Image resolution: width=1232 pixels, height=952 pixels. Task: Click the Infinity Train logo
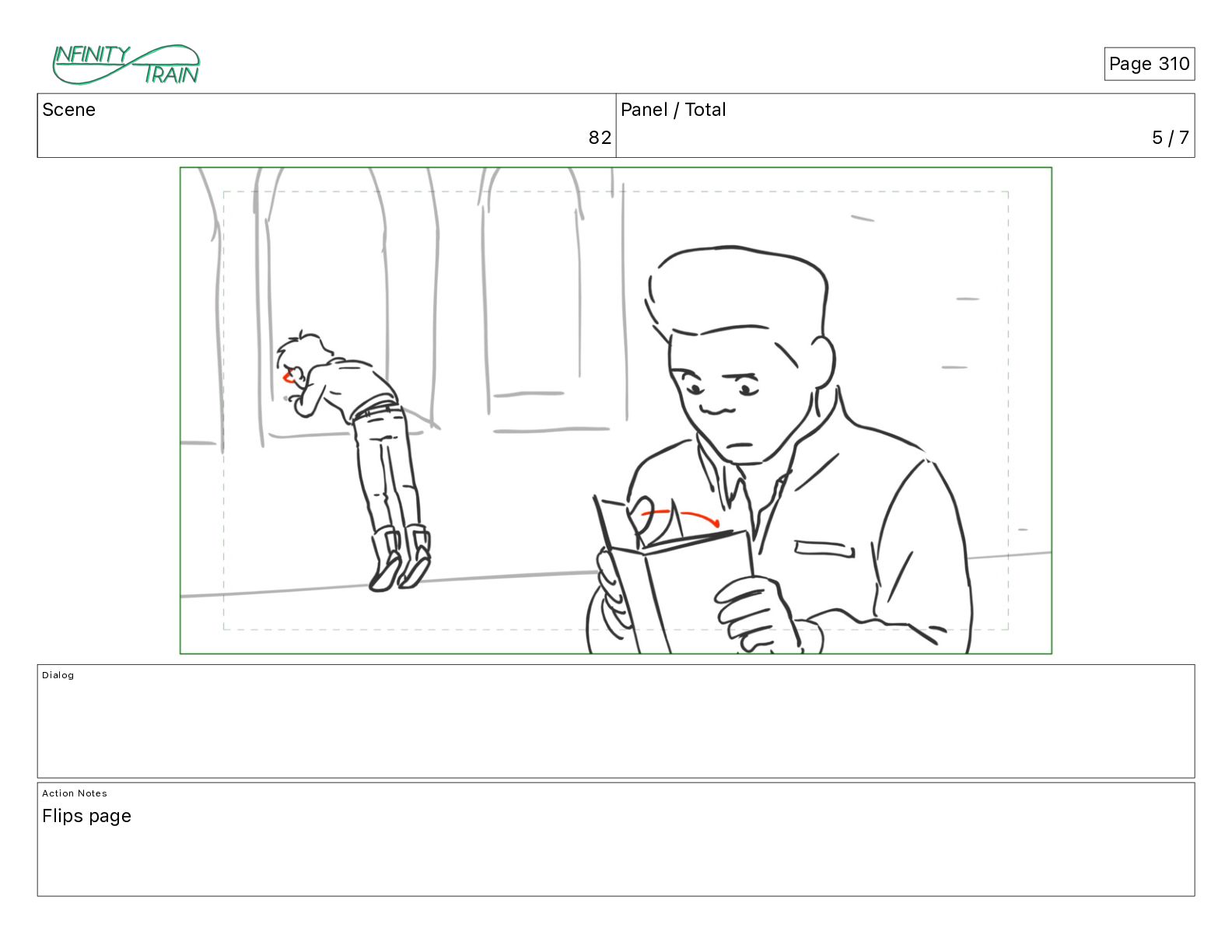tap(126, 65)
